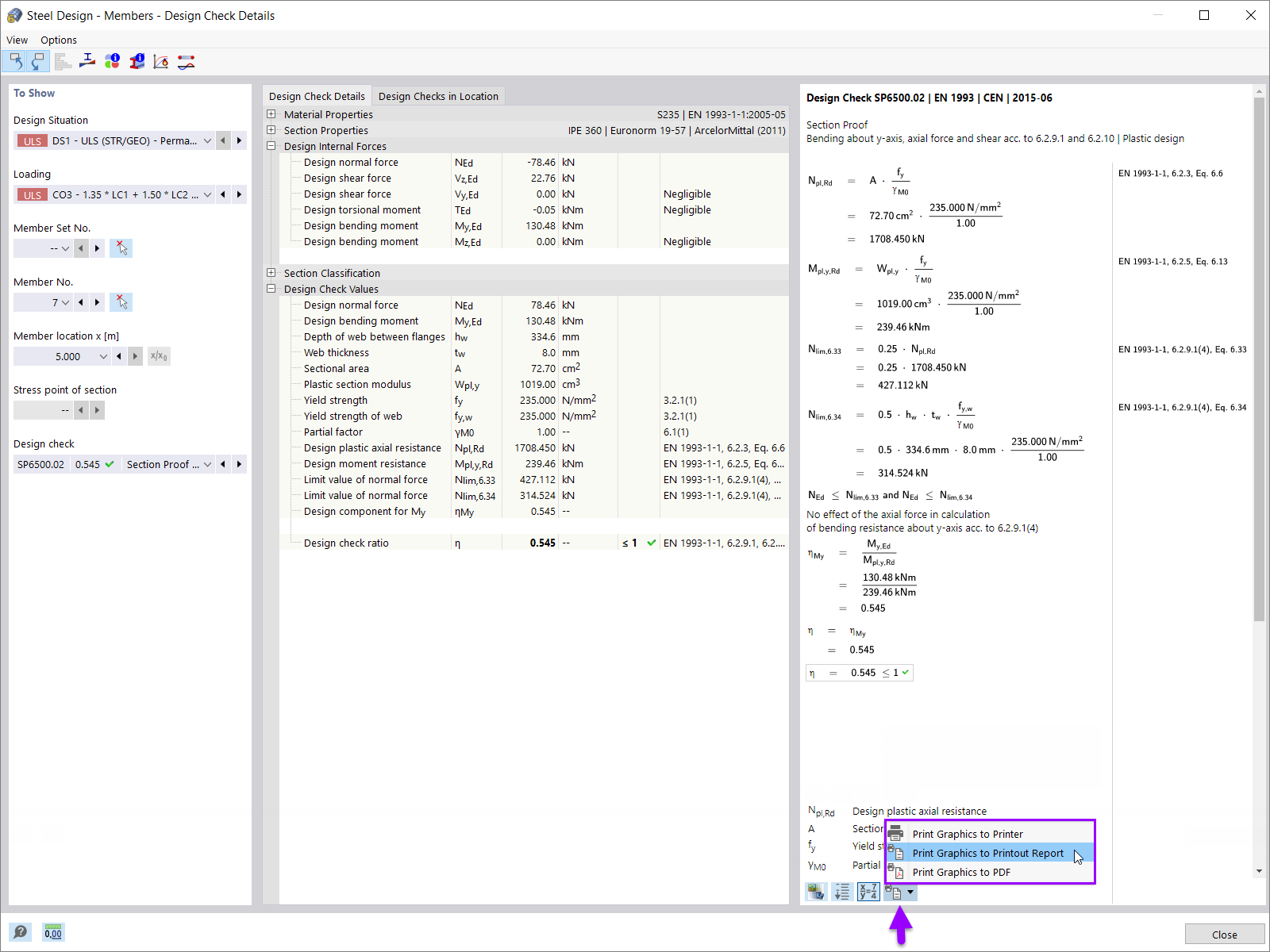Screen dimensions: 1270x952
Task: Switch to the Design Checks in Location tab
Action: pyautogui.click(x=438, y=95)
